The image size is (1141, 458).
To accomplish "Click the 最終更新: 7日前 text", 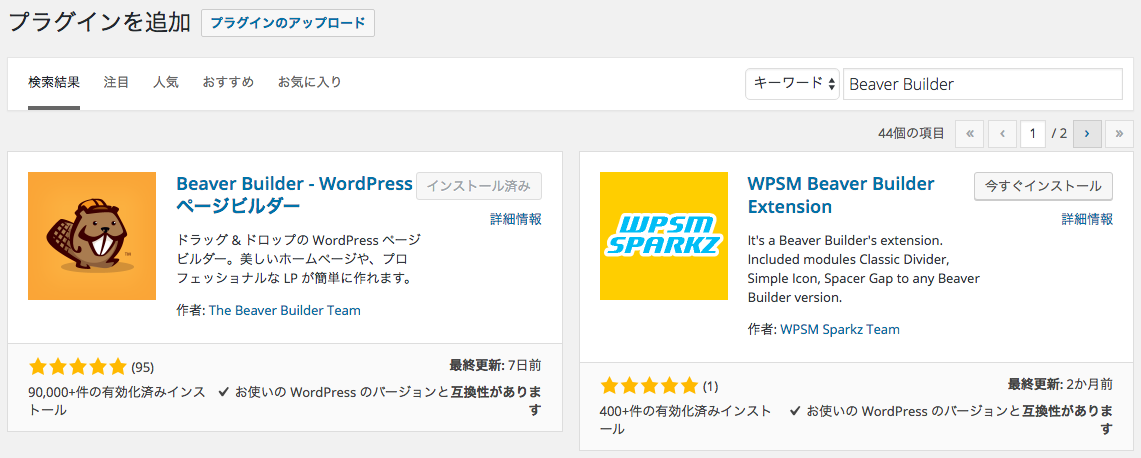I will [496, 365].
